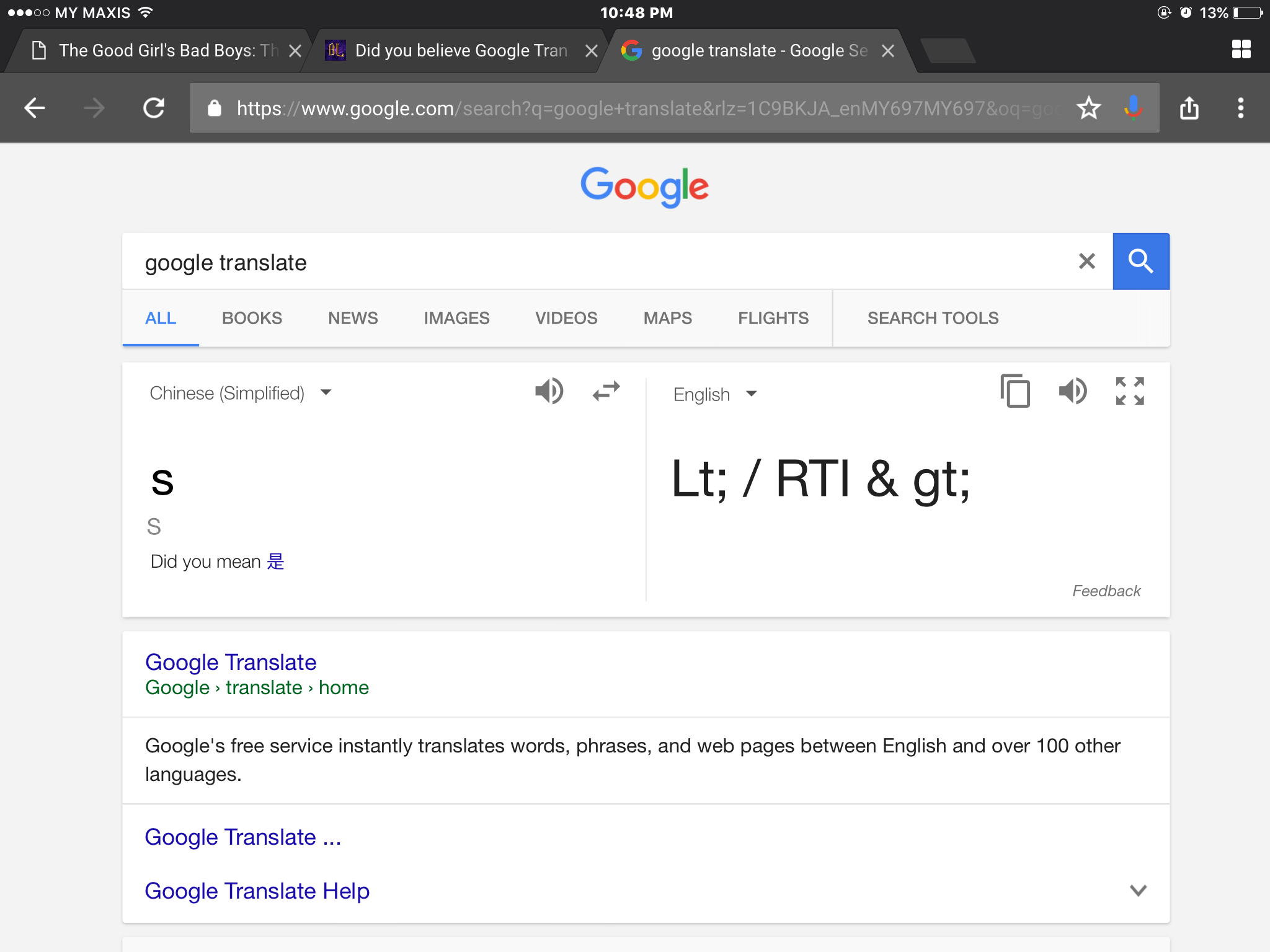The image size is (1270, 952).
Task: Click the green Google › translate › home breadcrumb
Action: pos(257,687)
